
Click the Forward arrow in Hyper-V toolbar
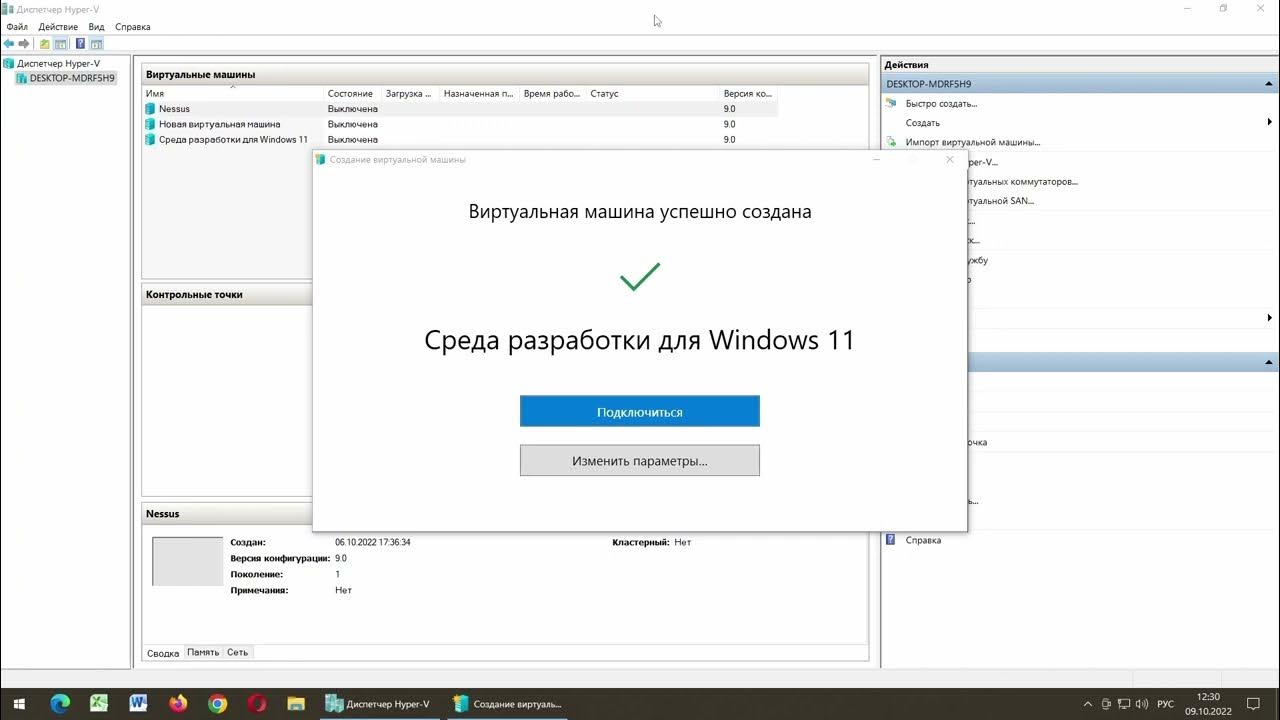[x=24, y=44]
